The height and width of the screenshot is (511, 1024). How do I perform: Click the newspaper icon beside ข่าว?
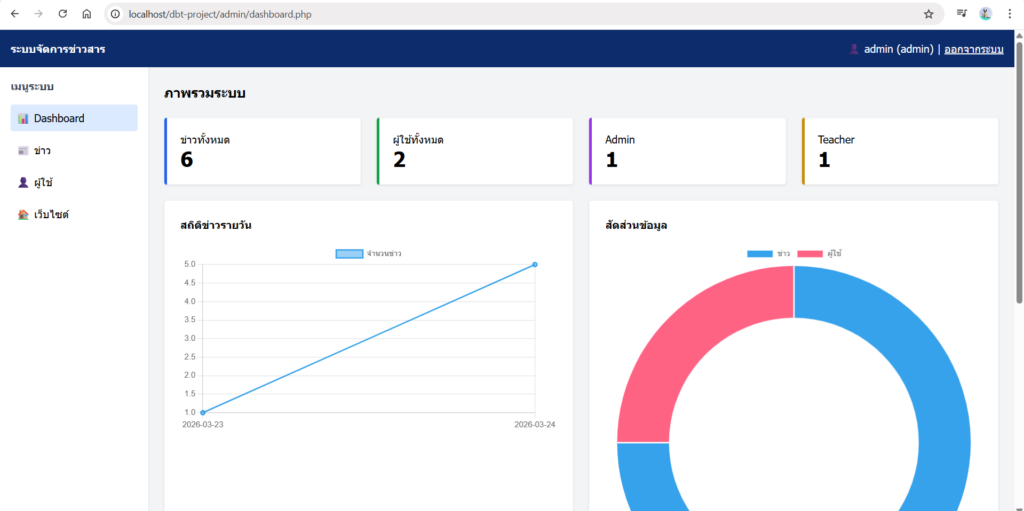pos(23,151)
